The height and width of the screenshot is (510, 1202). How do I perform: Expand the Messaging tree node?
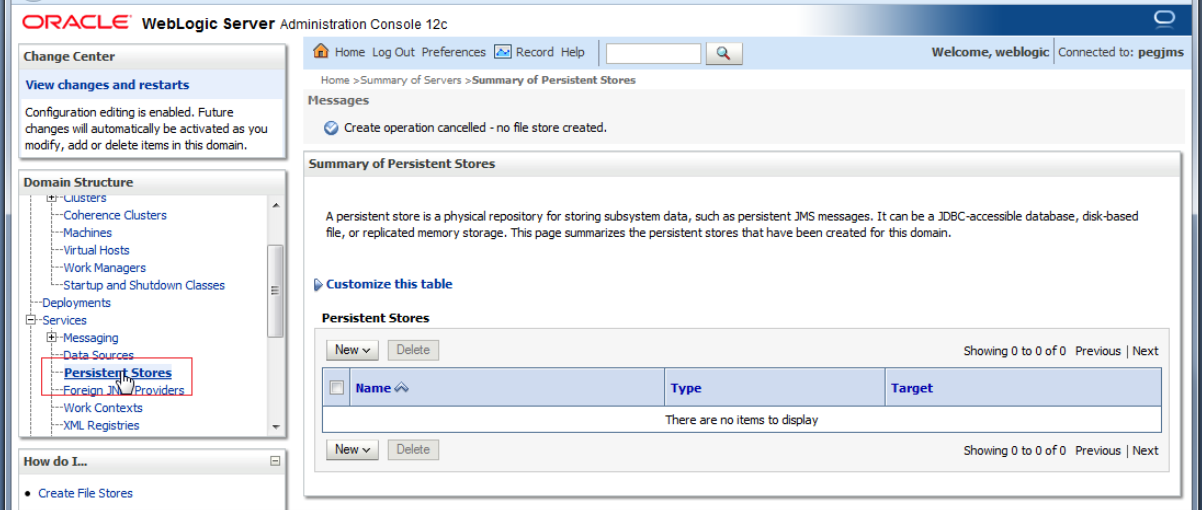pyautogui.click(x=52, y=338)
